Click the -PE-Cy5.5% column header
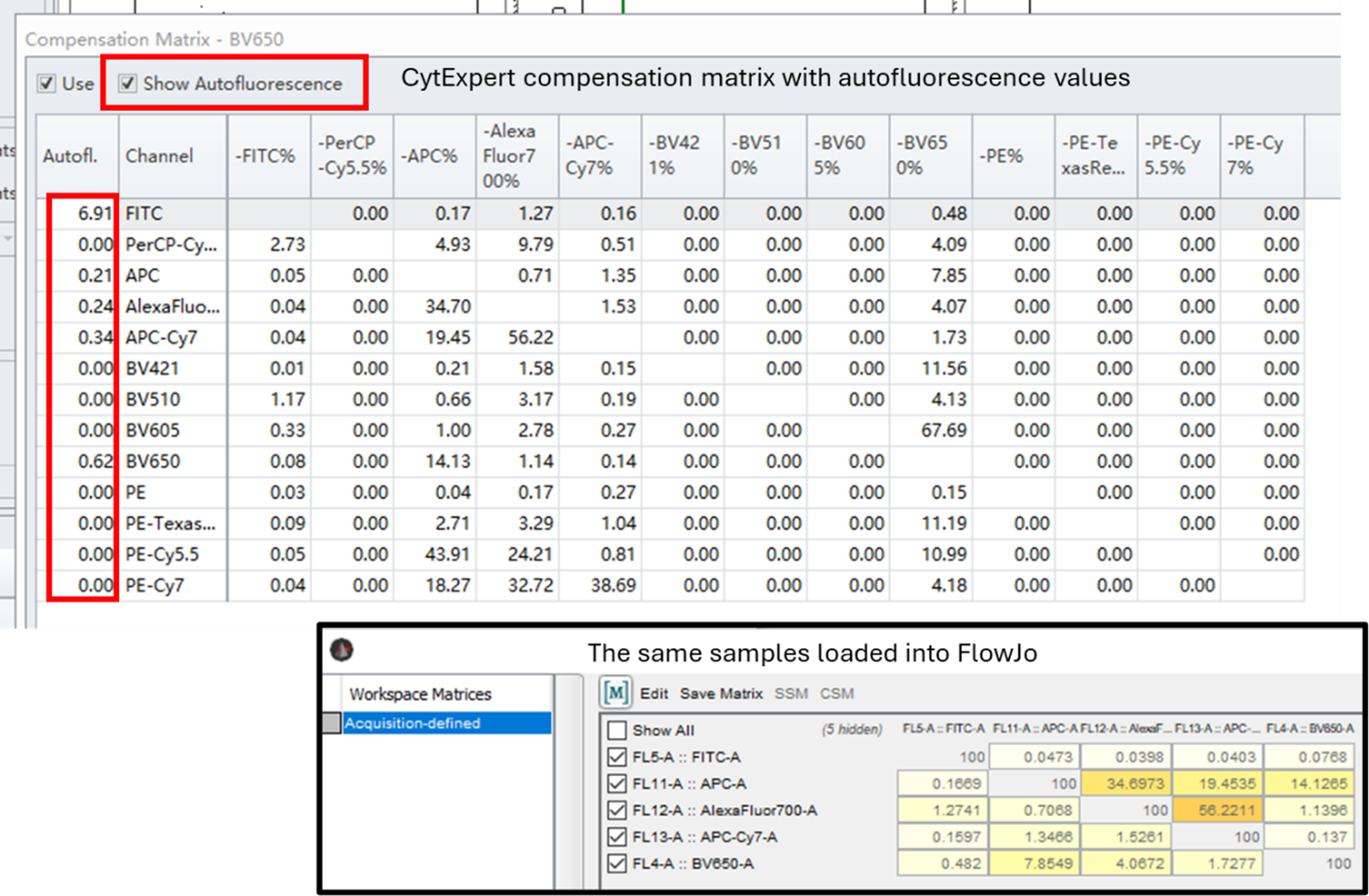 pyautogui.click(x=1178, y=156)
